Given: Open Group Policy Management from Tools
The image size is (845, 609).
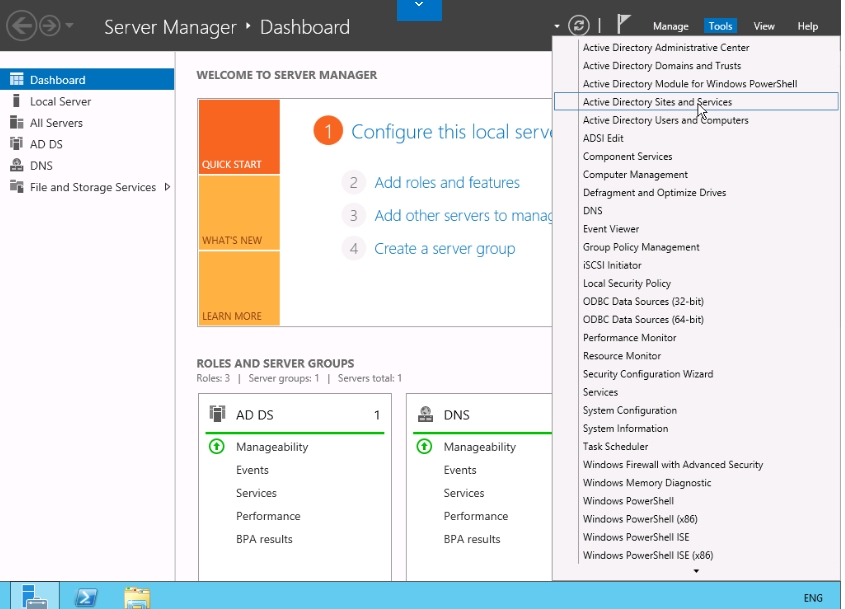Looking at the screenshot, I should (x=641, y=247).
